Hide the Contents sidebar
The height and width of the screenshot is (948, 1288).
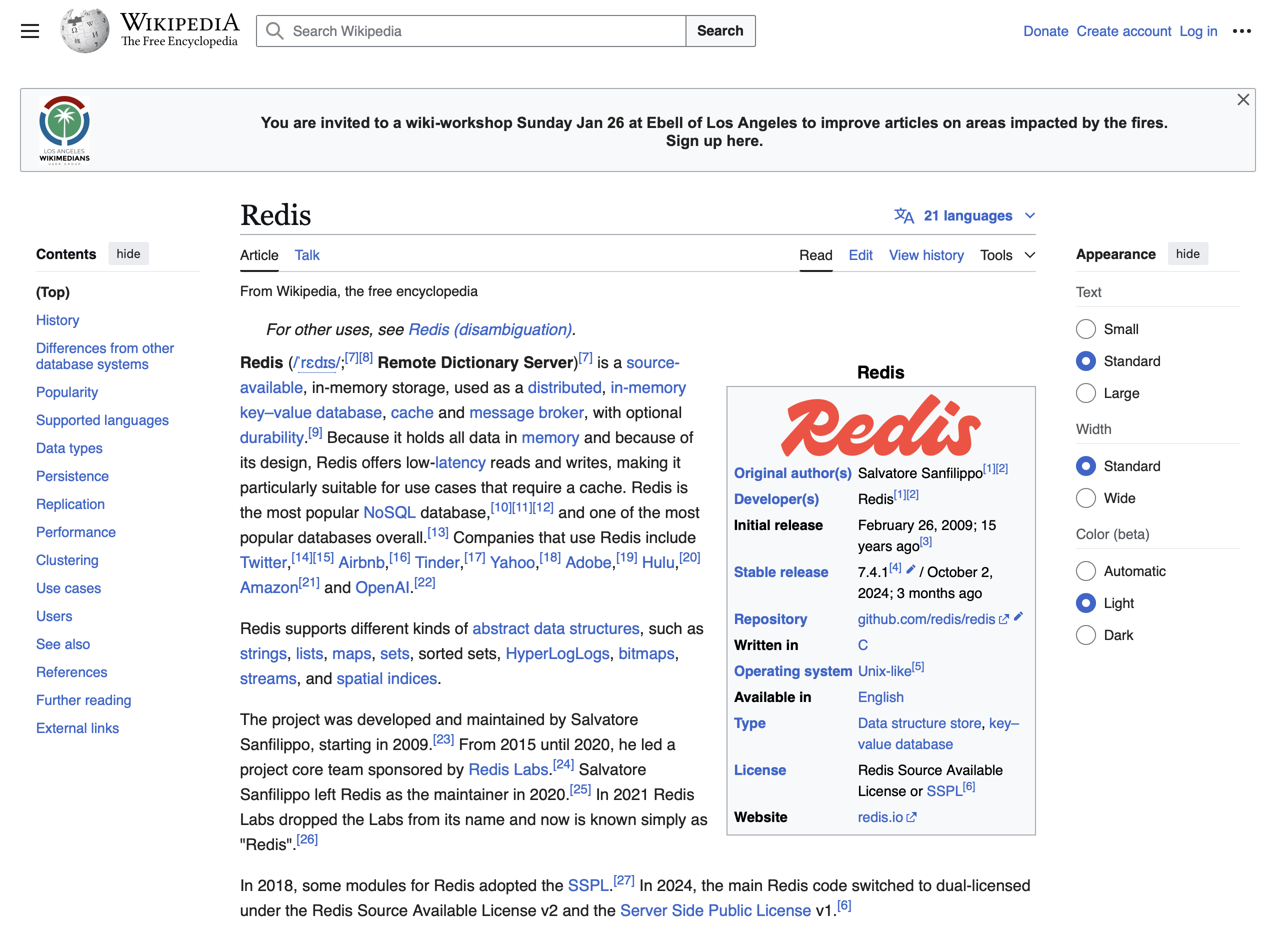coord(128,254)
